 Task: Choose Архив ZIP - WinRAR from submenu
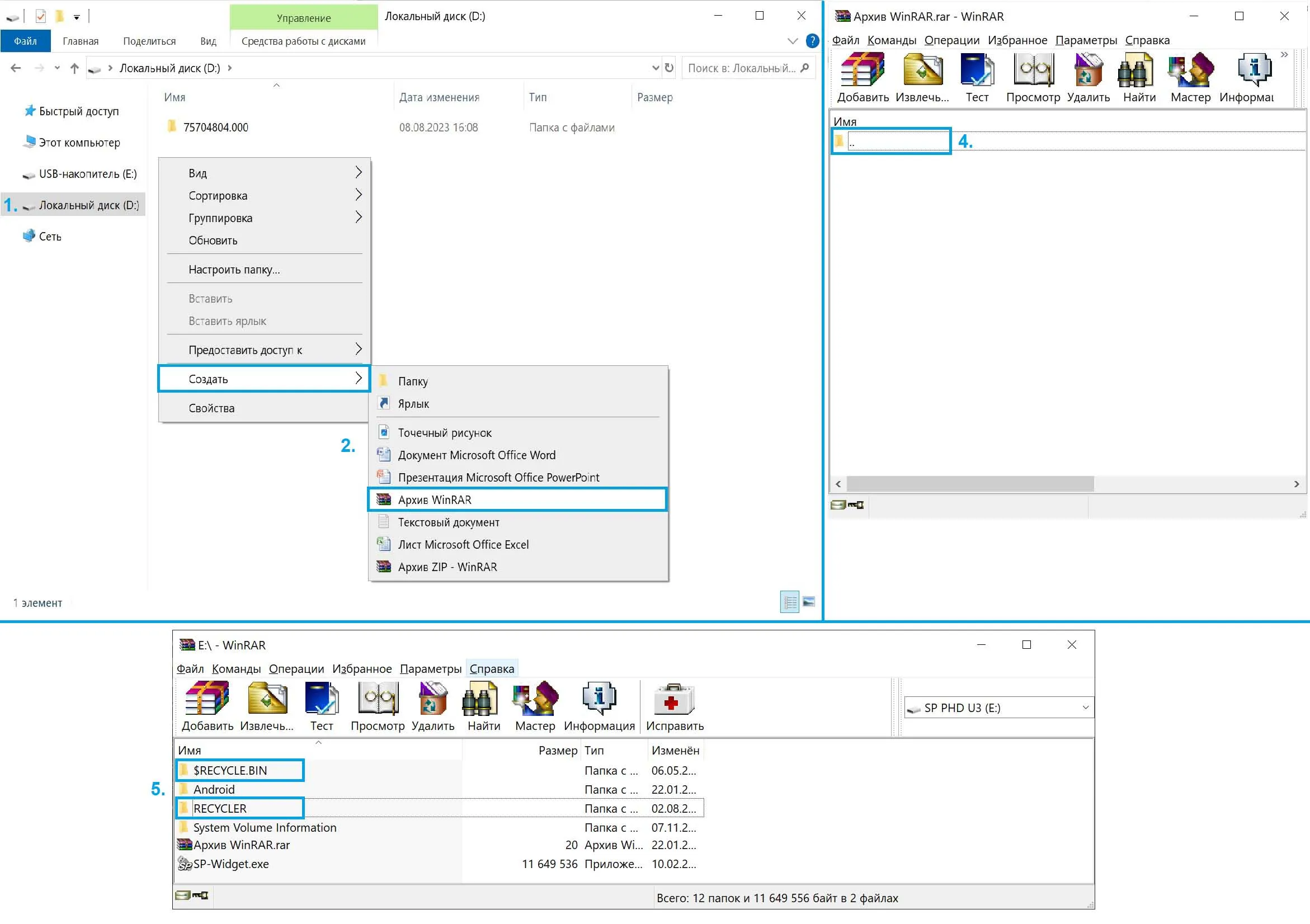[517, 567]
